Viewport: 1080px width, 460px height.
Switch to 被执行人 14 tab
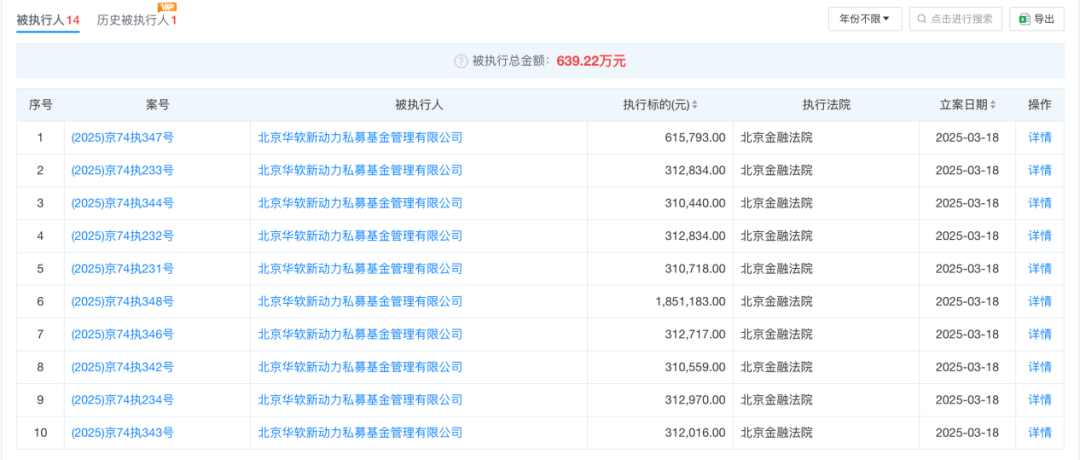tap(48, 21)
